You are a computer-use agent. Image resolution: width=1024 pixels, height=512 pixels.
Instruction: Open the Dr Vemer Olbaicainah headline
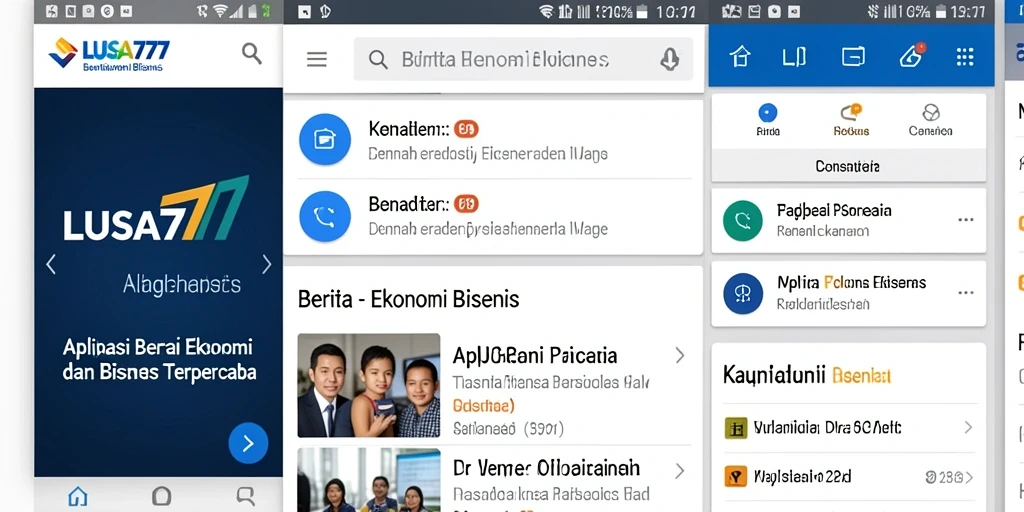(547, 468)
